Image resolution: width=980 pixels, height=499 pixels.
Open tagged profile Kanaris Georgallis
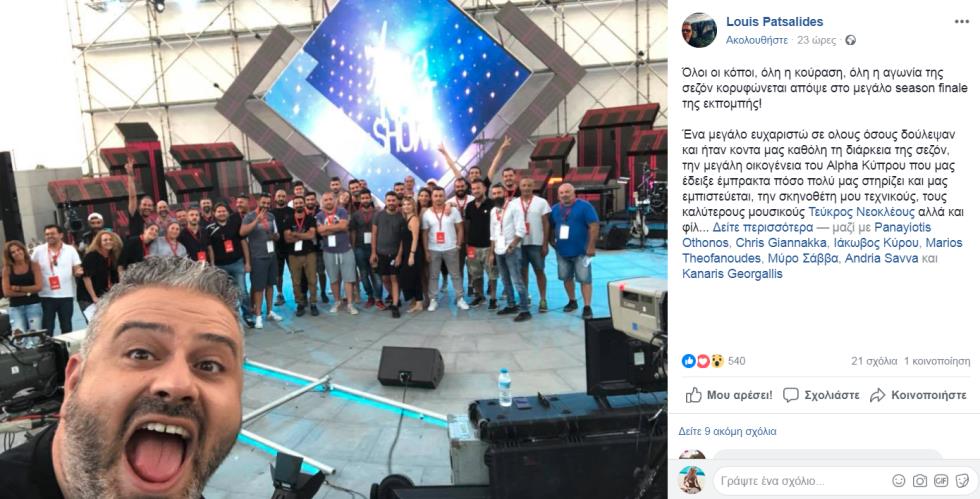tap(732, 273)
